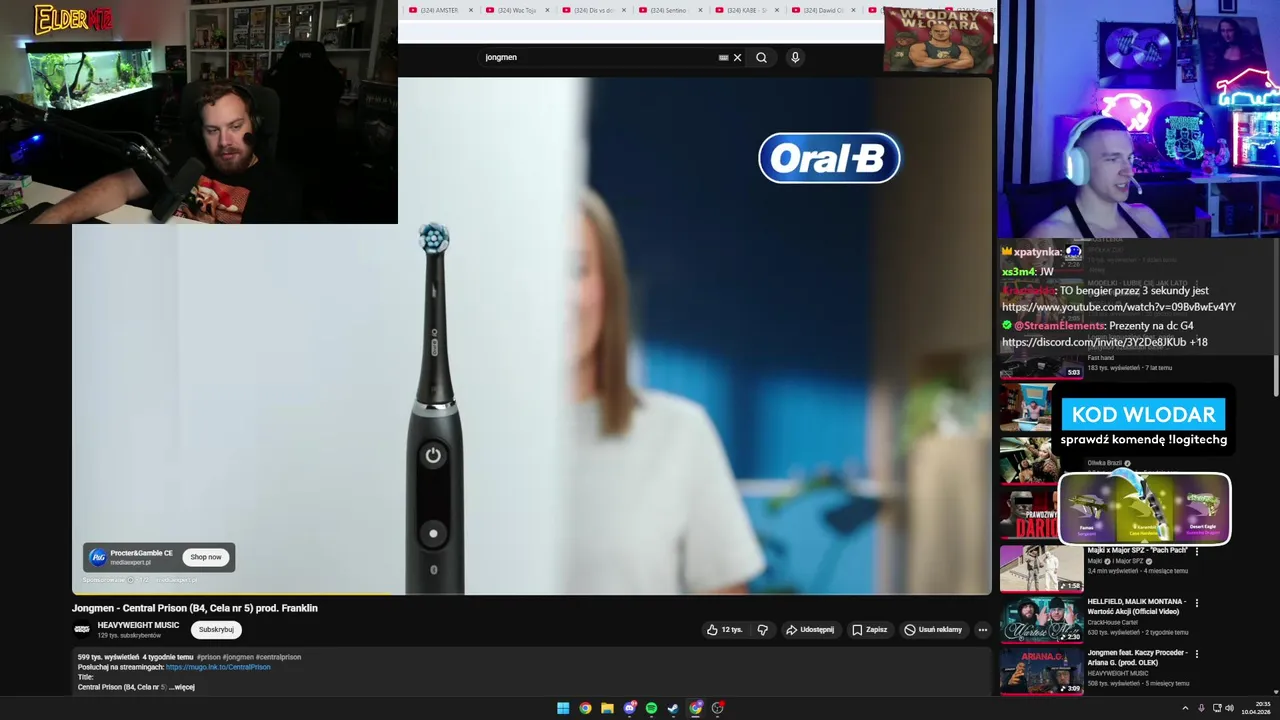The image size is (1280, 720).
Task: Open HEAVYWEIGHT MUSIC channel avatar
Action: tap(82, 630)
